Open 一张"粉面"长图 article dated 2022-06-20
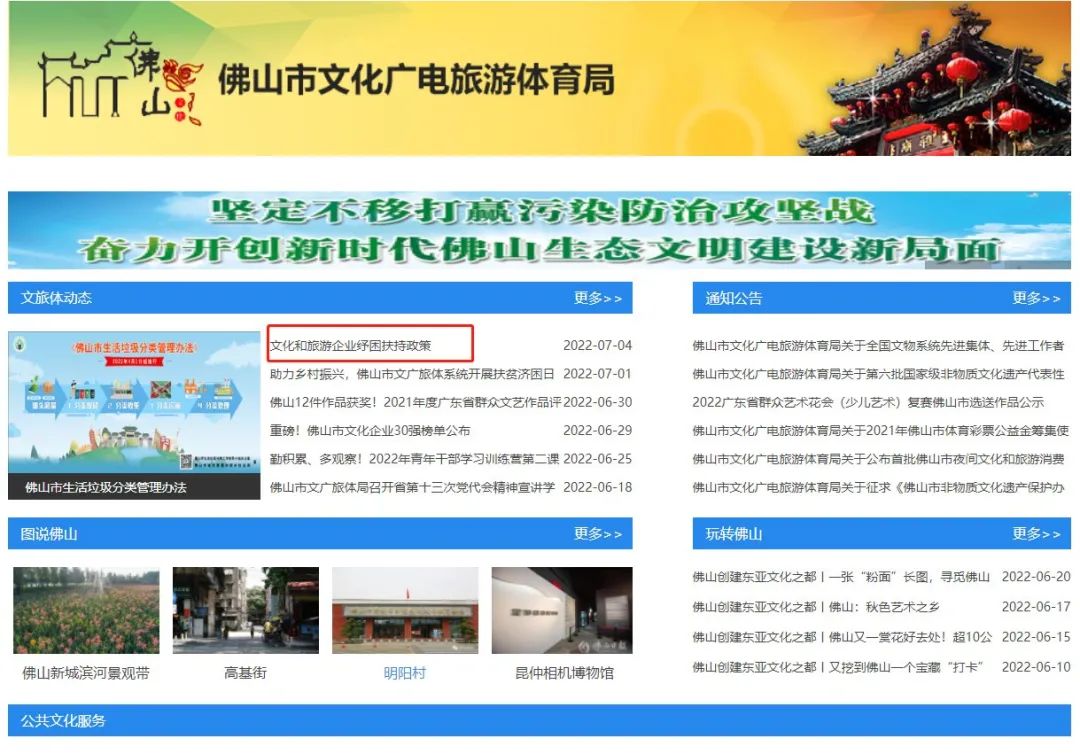Screen dimensions: 1080x754 (840, 577)
